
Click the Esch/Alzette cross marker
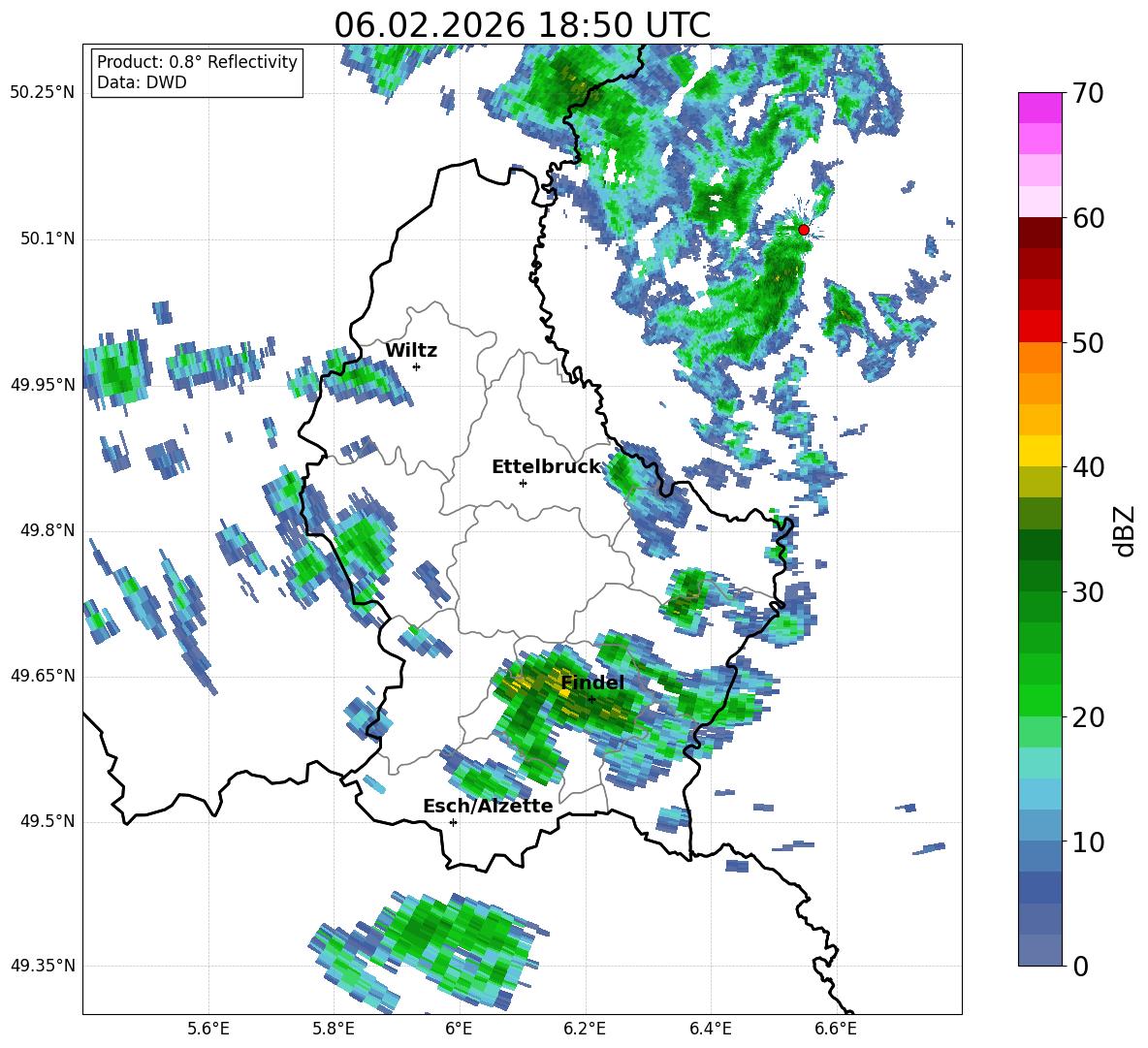click(x=453, y=822)
